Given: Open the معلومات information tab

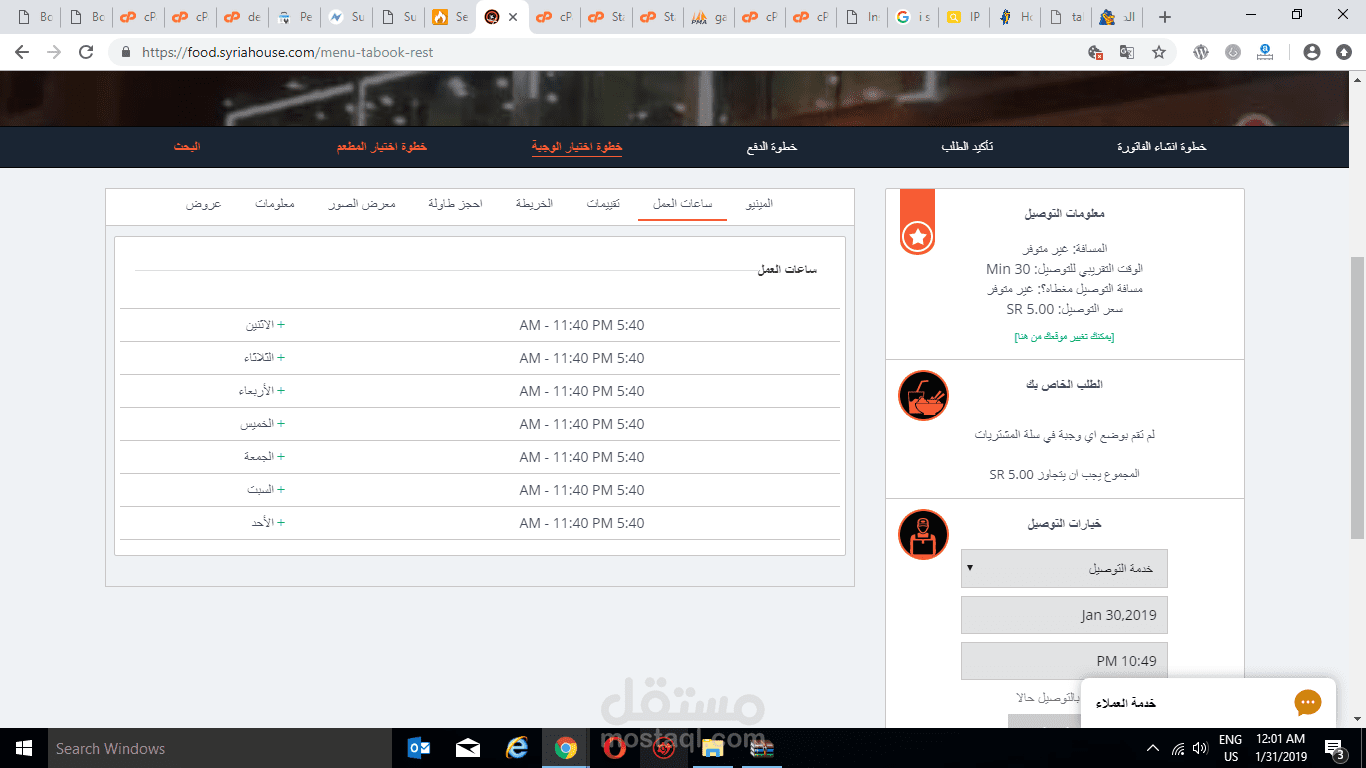Looking at the screenshot, I should click(x=274, y=203).
